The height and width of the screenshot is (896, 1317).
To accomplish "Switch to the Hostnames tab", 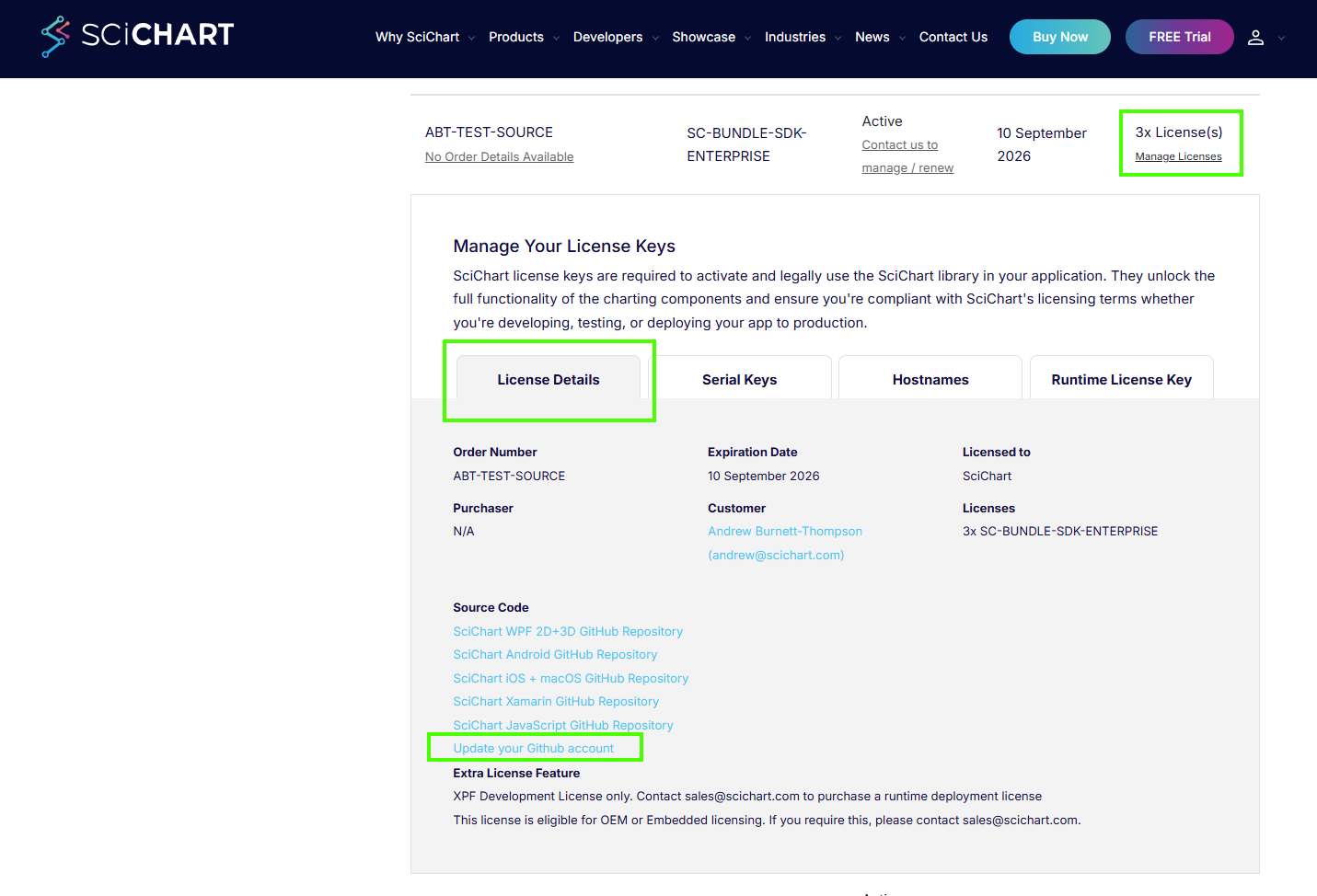I will pyautogui.click(x=930, y=378).
